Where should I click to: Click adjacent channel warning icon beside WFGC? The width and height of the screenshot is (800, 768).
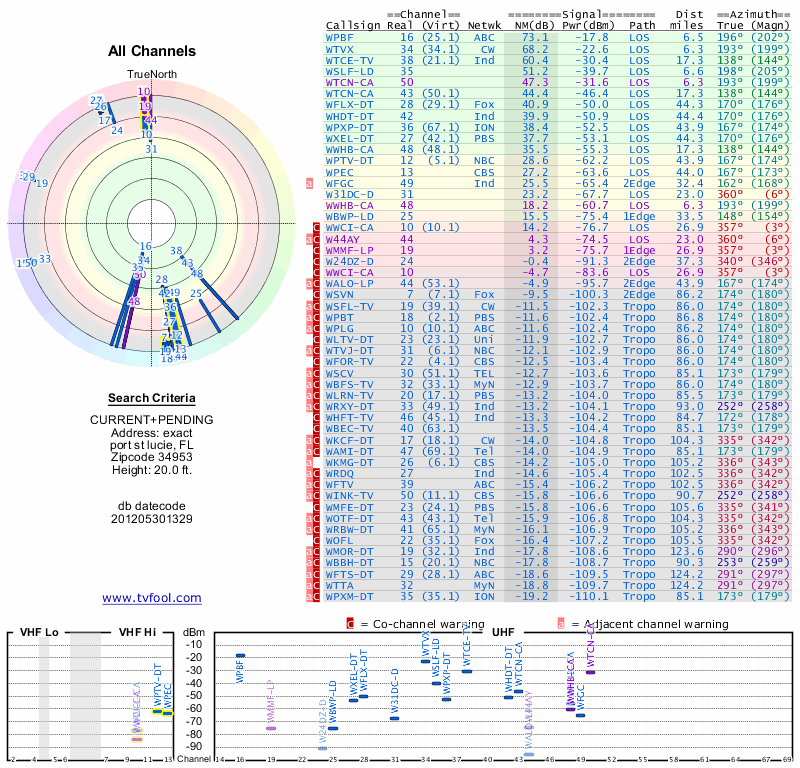[310, 184]
